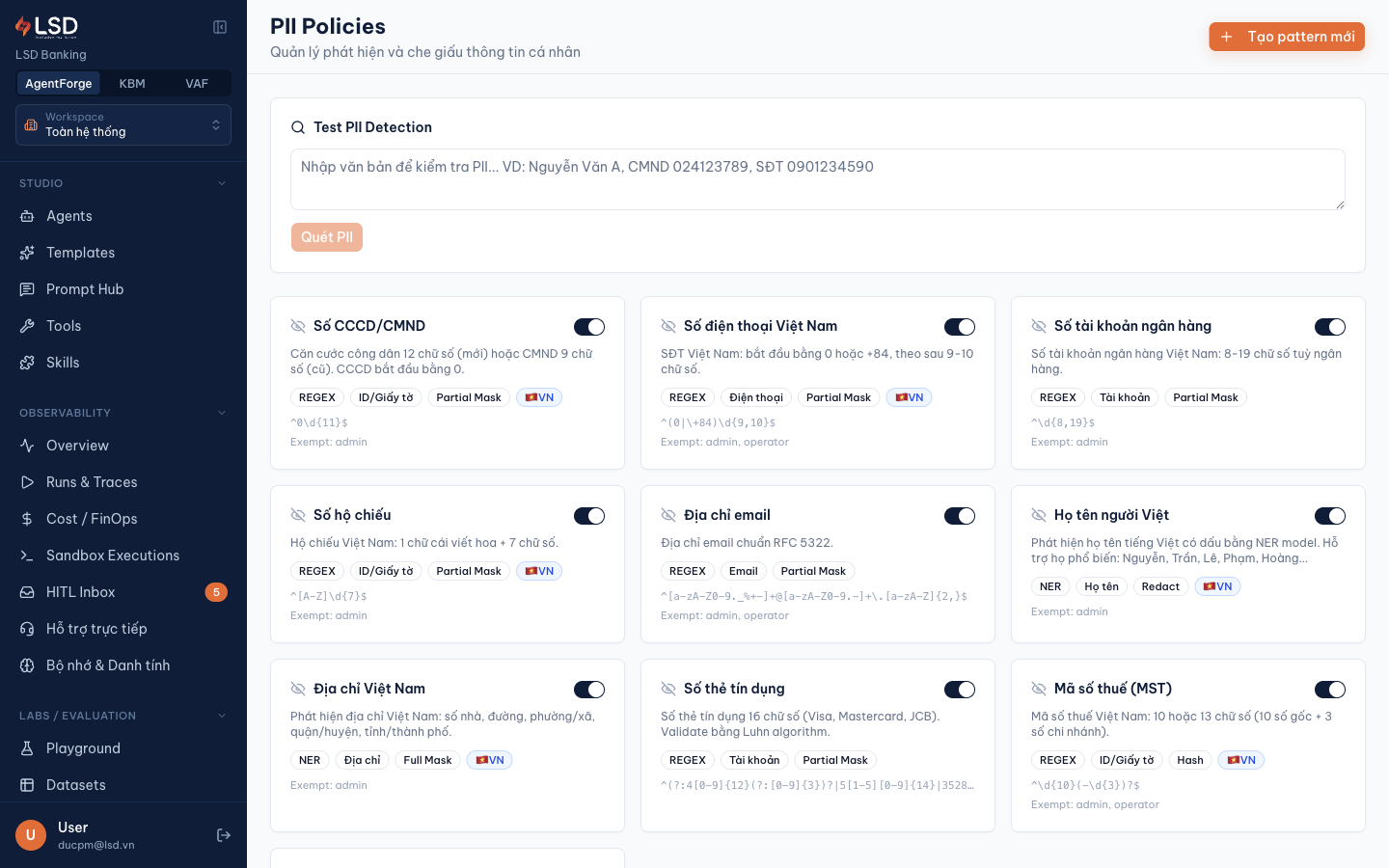Image resolution: width=1389 pixels, height=868 pixels.
Task: Click the logout icon beside user email
Action: point(224,835)
